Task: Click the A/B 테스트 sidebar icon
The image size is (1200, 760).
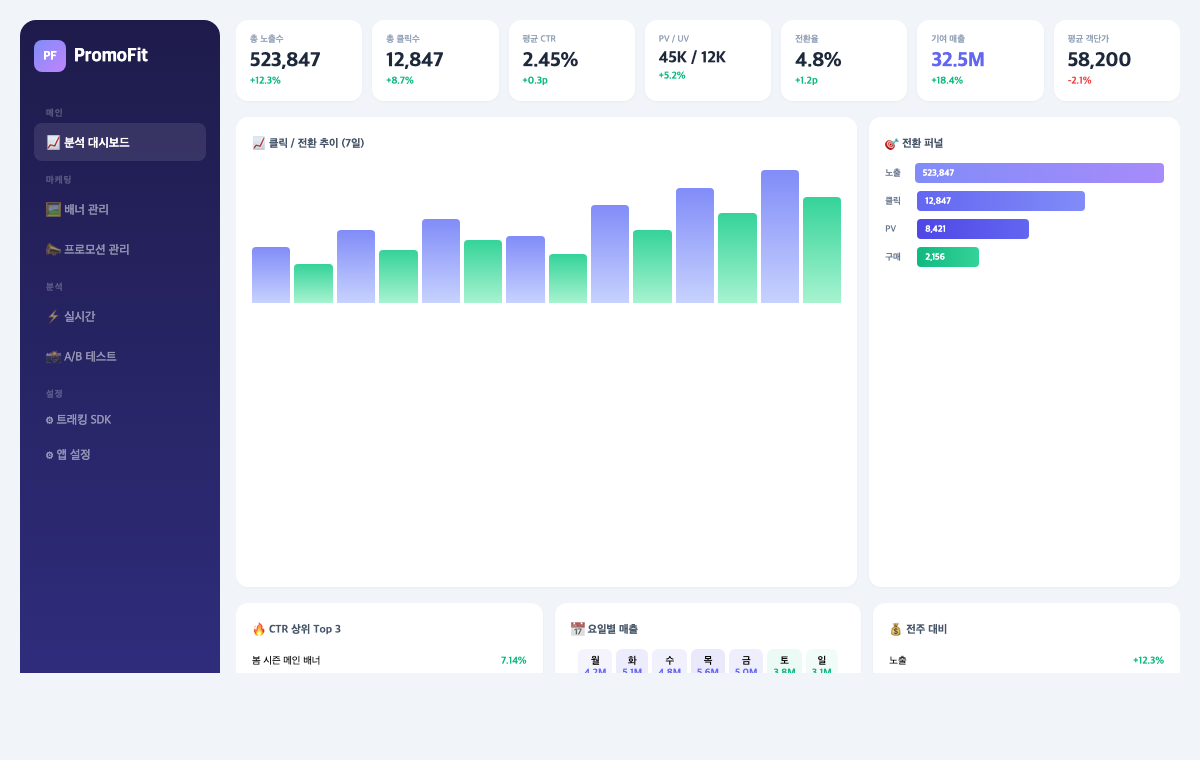Action: (x=53, y=356)
